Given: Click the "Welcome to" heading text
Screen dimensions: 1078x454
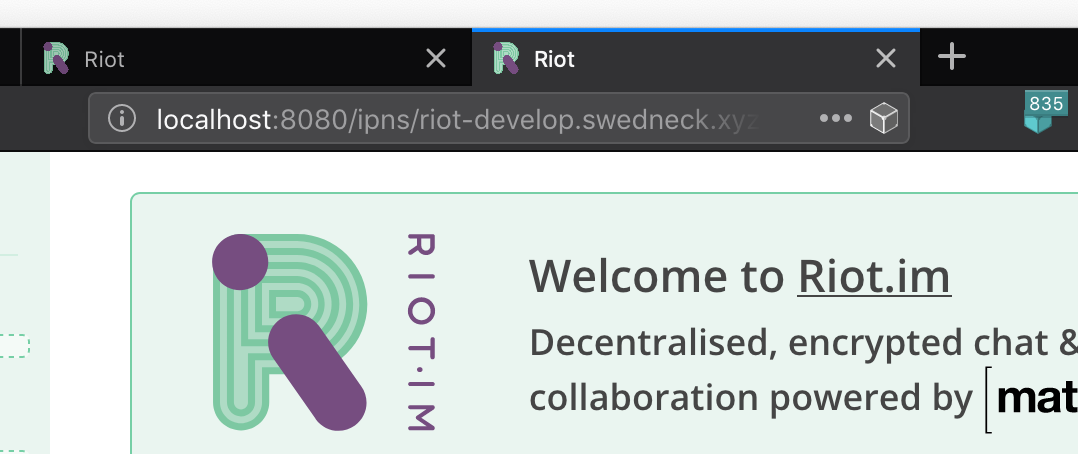Looking at the screenshot, I should coord(657,277).
